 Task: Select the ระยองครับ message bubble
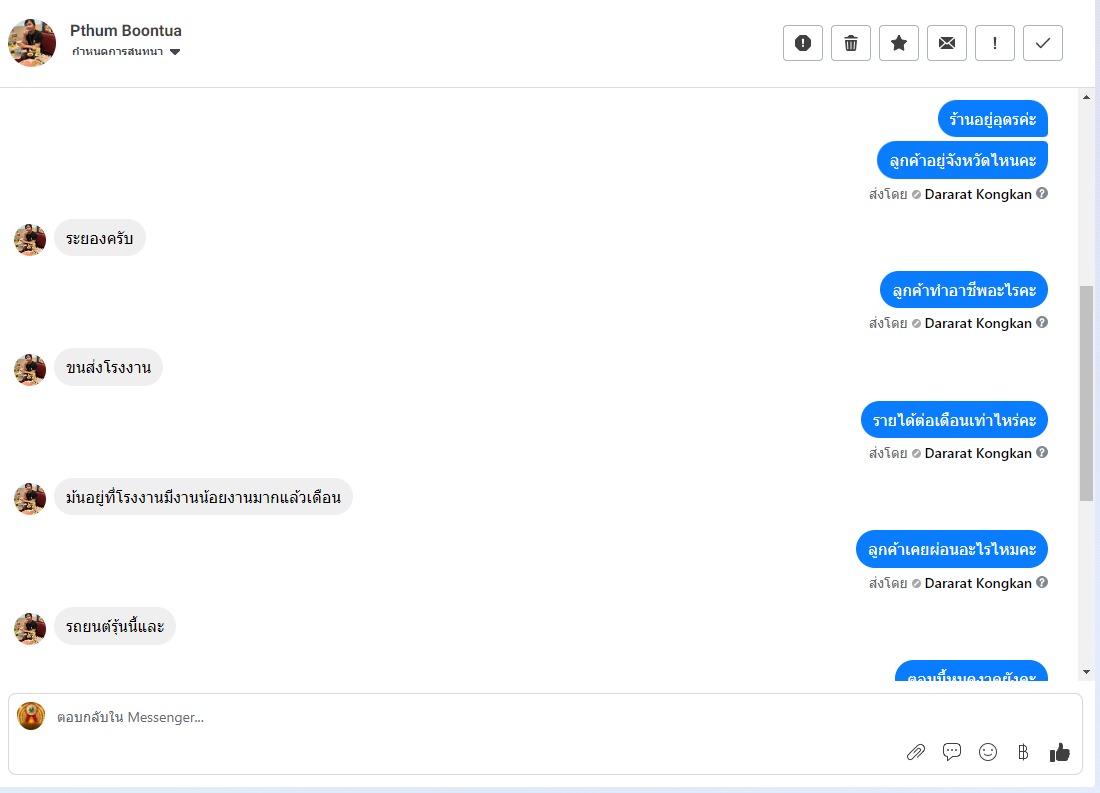click(100, 238)
